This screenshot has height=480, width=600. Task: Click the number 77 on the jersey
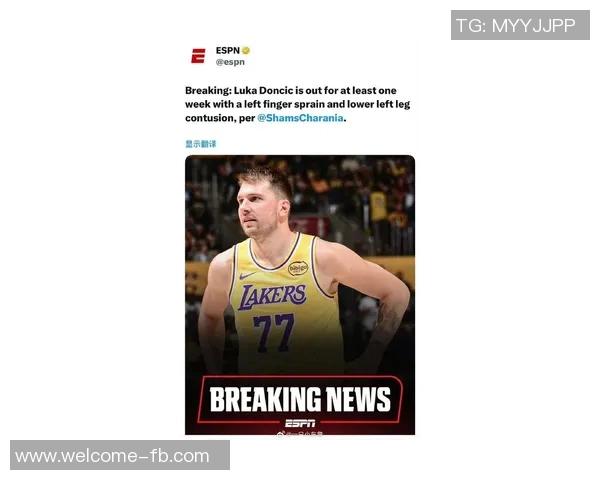[x=273, y=332]
